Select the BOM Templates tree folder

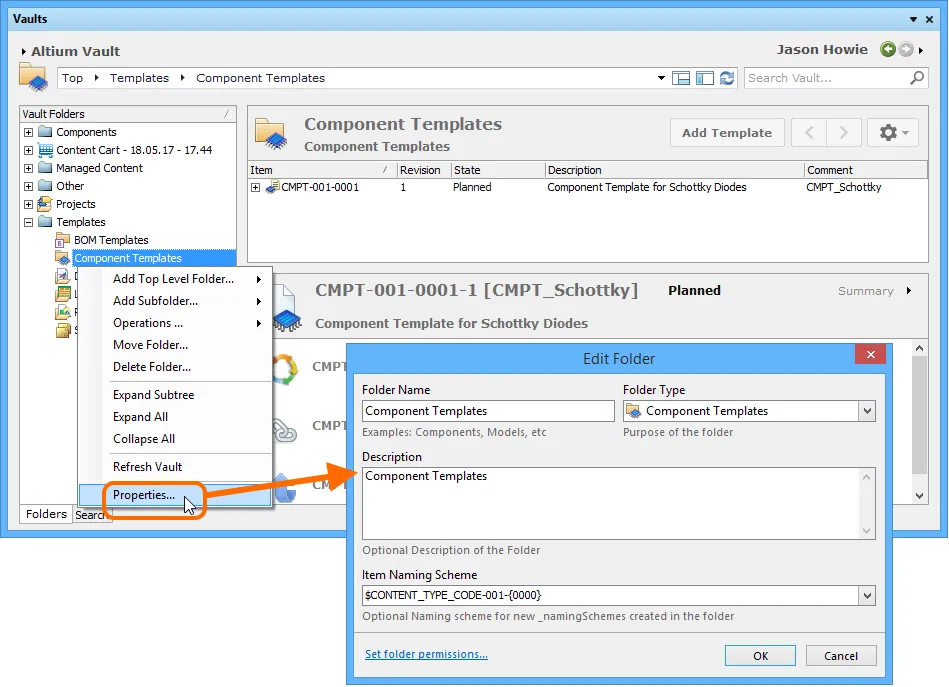click(111, 240)
